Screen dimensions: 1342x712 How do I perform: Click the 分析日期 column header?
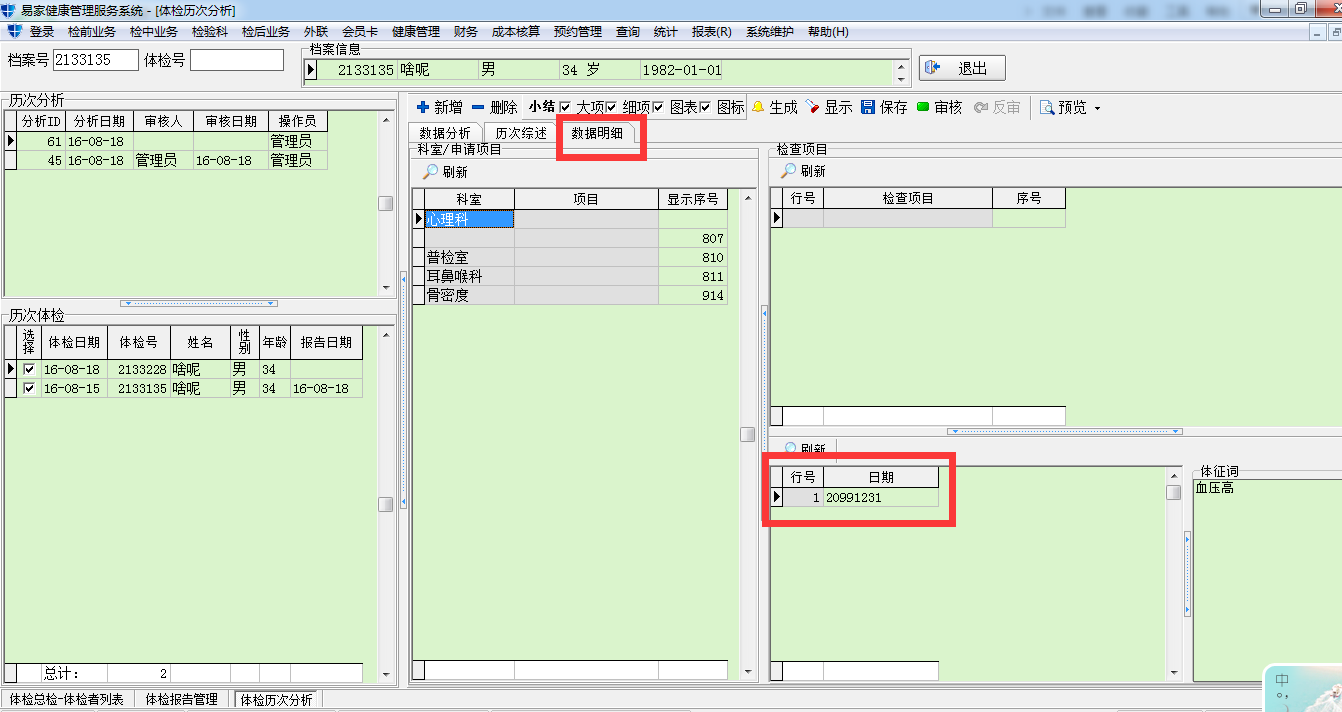pyautogui.click(x=99, y=121)
